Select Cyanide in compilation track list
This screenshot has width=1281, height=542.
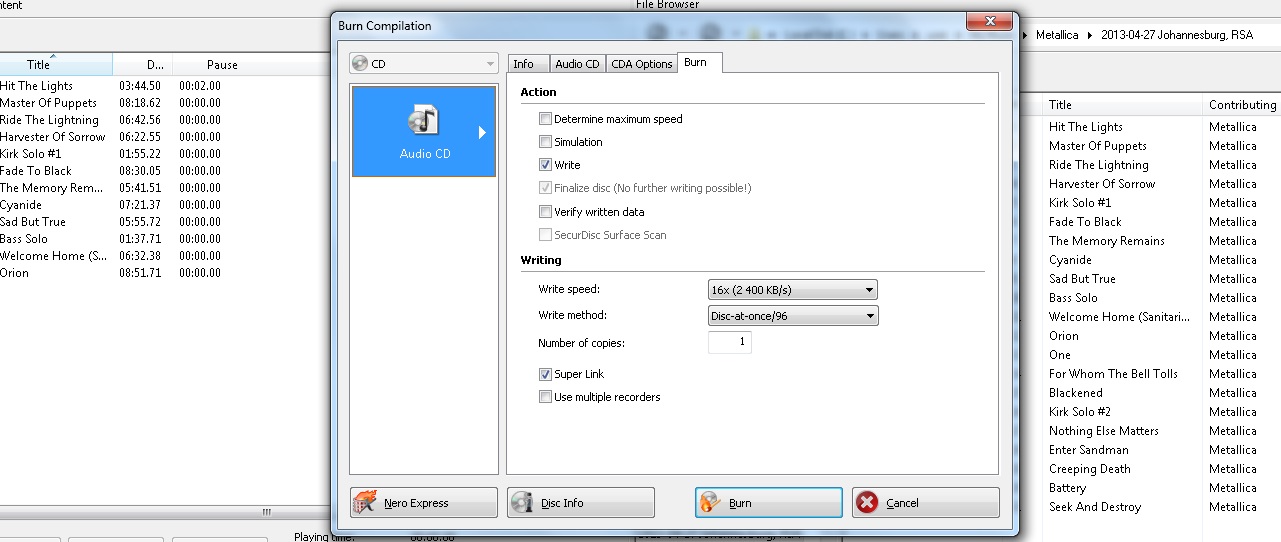21,205
